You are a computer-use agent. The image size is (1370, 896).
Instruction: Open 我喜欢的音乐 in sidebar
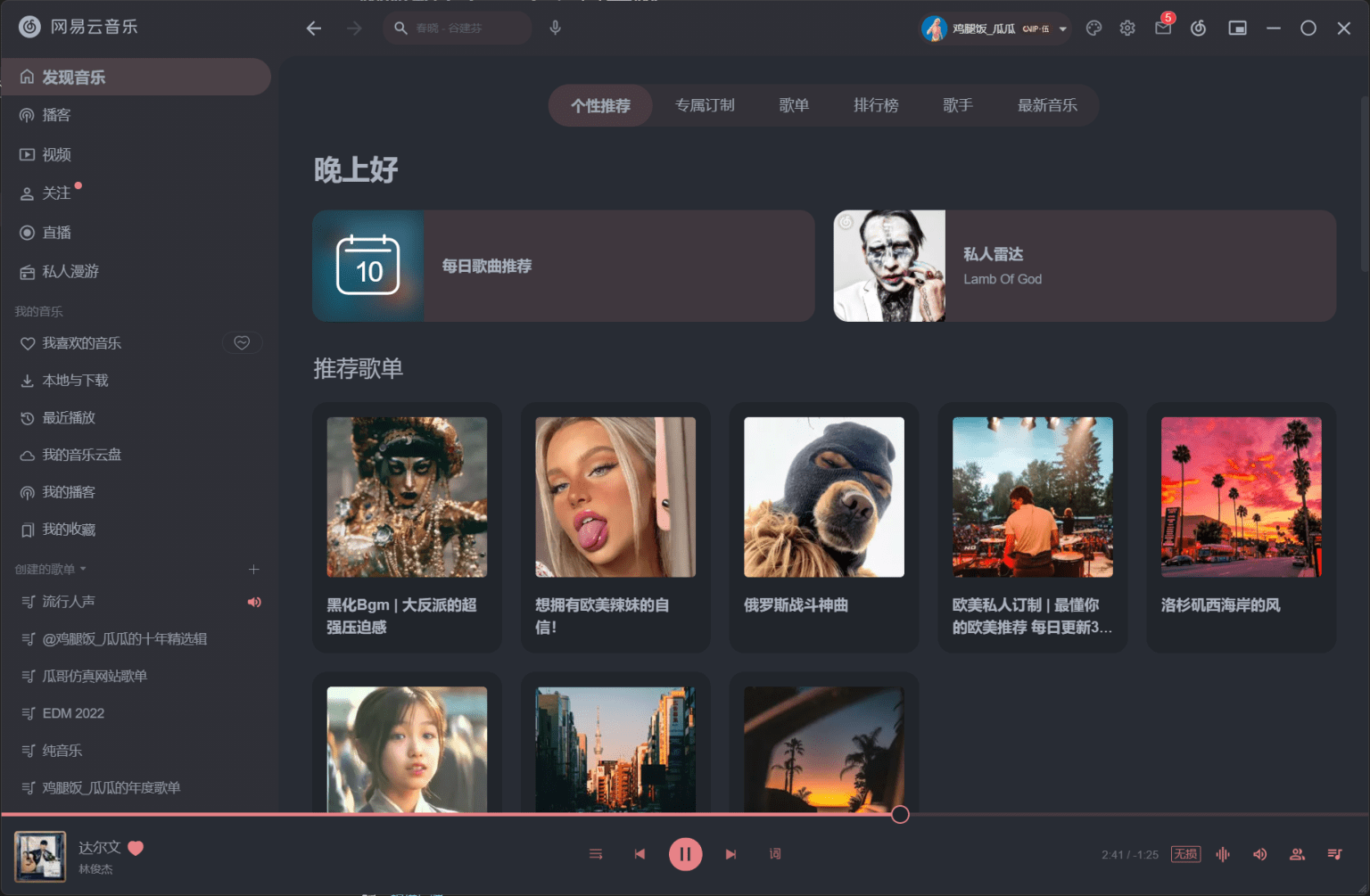[x=81, y=343]
